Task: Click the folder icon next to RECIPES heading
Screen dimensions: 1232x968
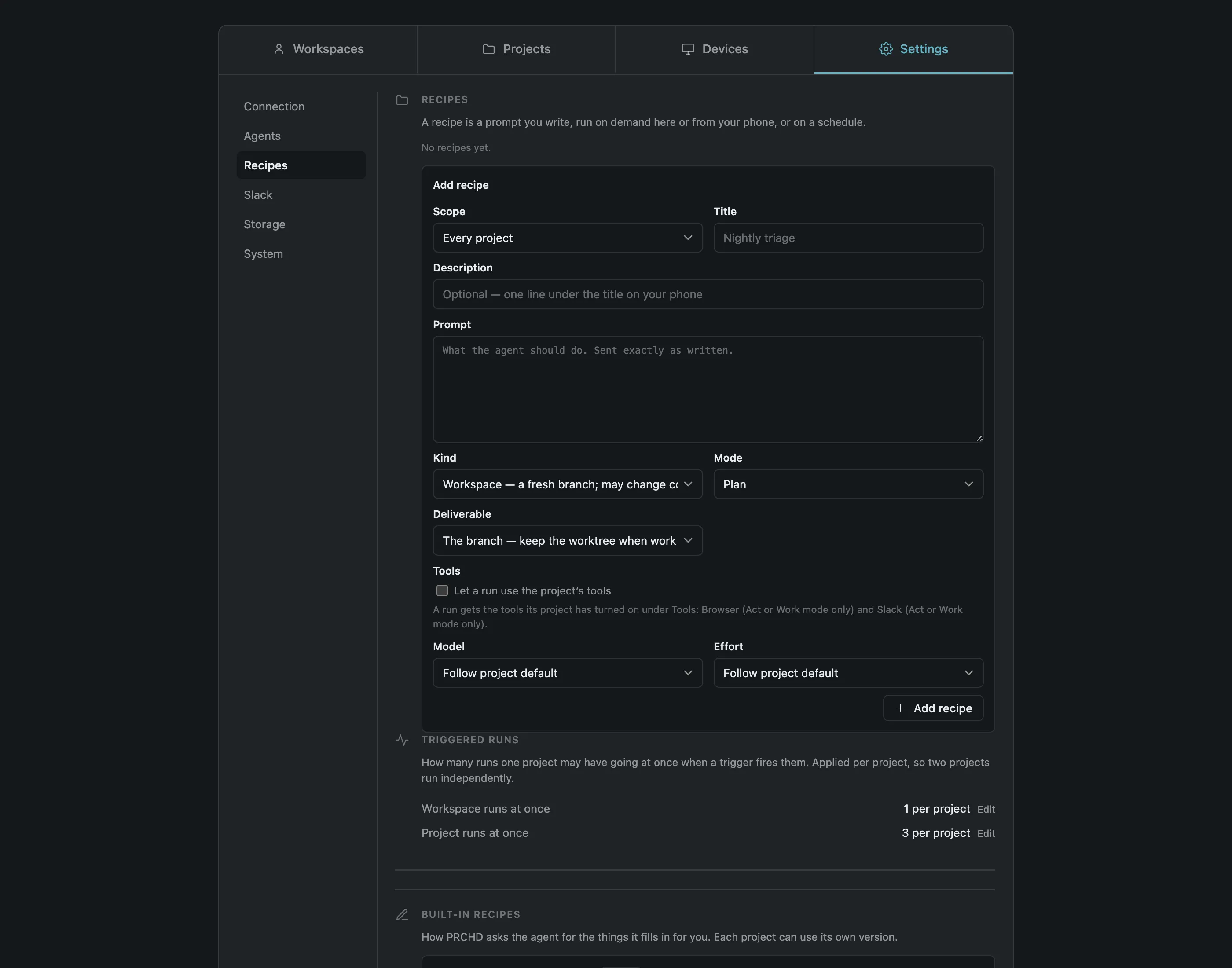Action: 402,100
